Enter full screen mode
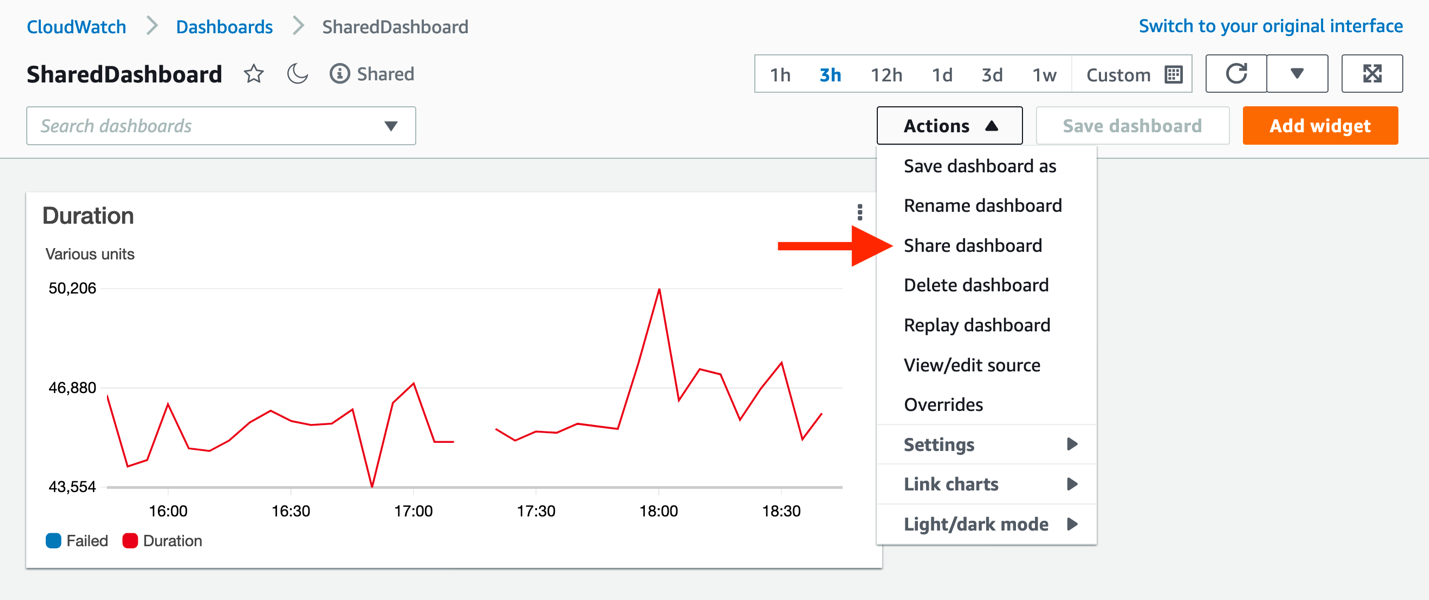The image size is (1429, 600). [x=1371, y=73]
